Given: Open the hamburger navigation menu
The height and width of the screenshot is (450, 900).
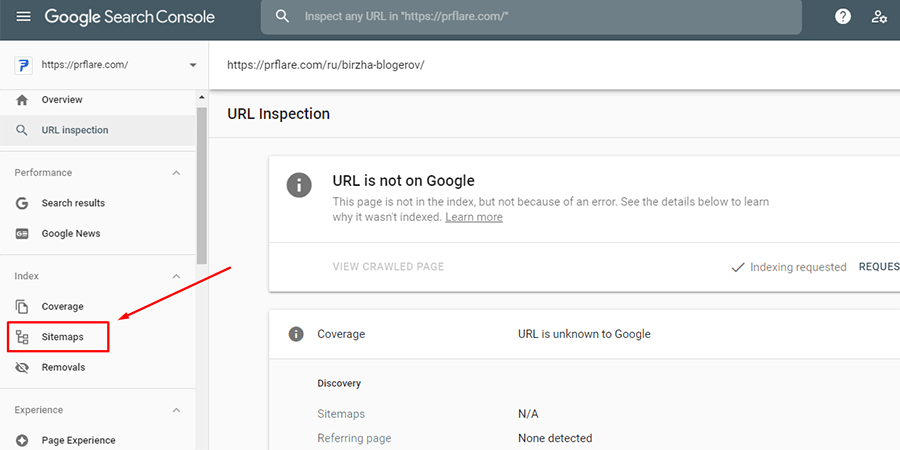Looking at the screenshot, I should point(23,17).
